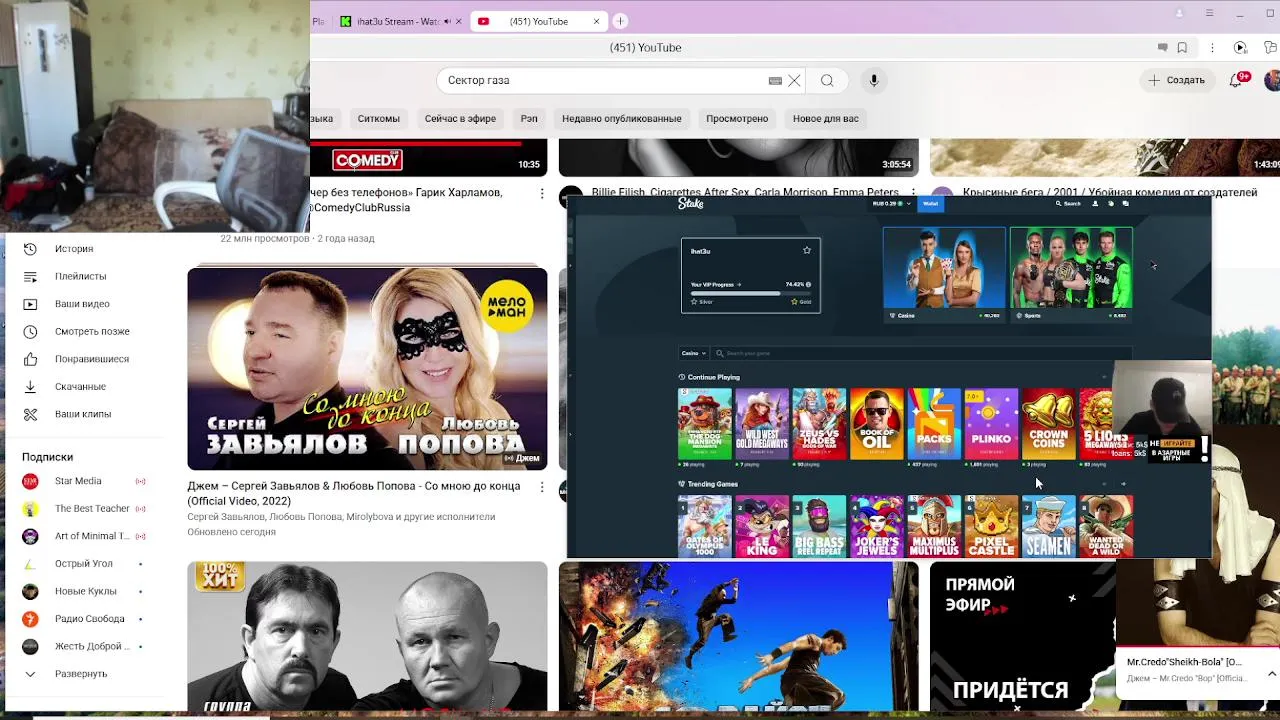
Task: Open the Zeus vs Hades game
Action: [819, 424]
